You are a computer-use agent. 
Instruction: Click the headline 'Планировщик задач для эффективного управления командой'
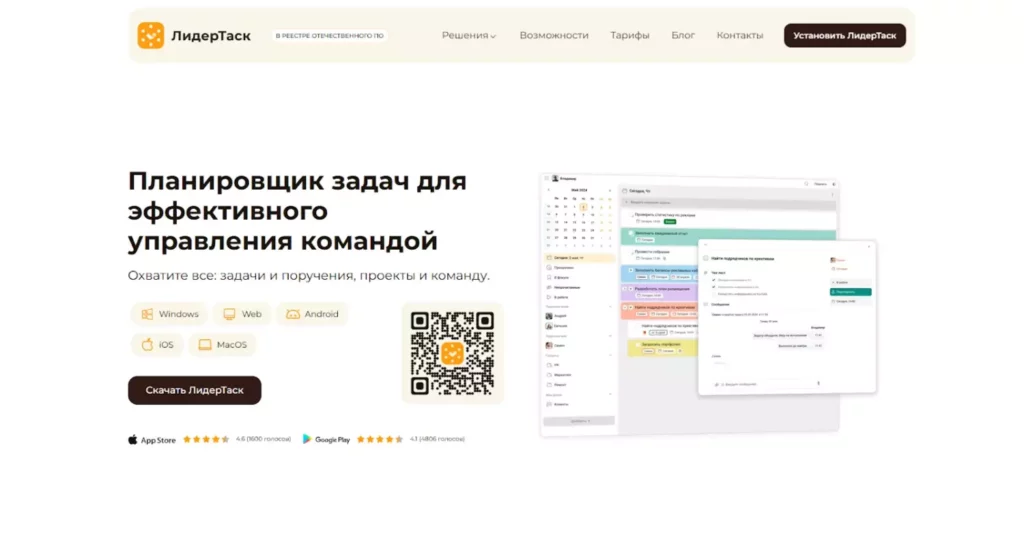[x=297, y=211]
